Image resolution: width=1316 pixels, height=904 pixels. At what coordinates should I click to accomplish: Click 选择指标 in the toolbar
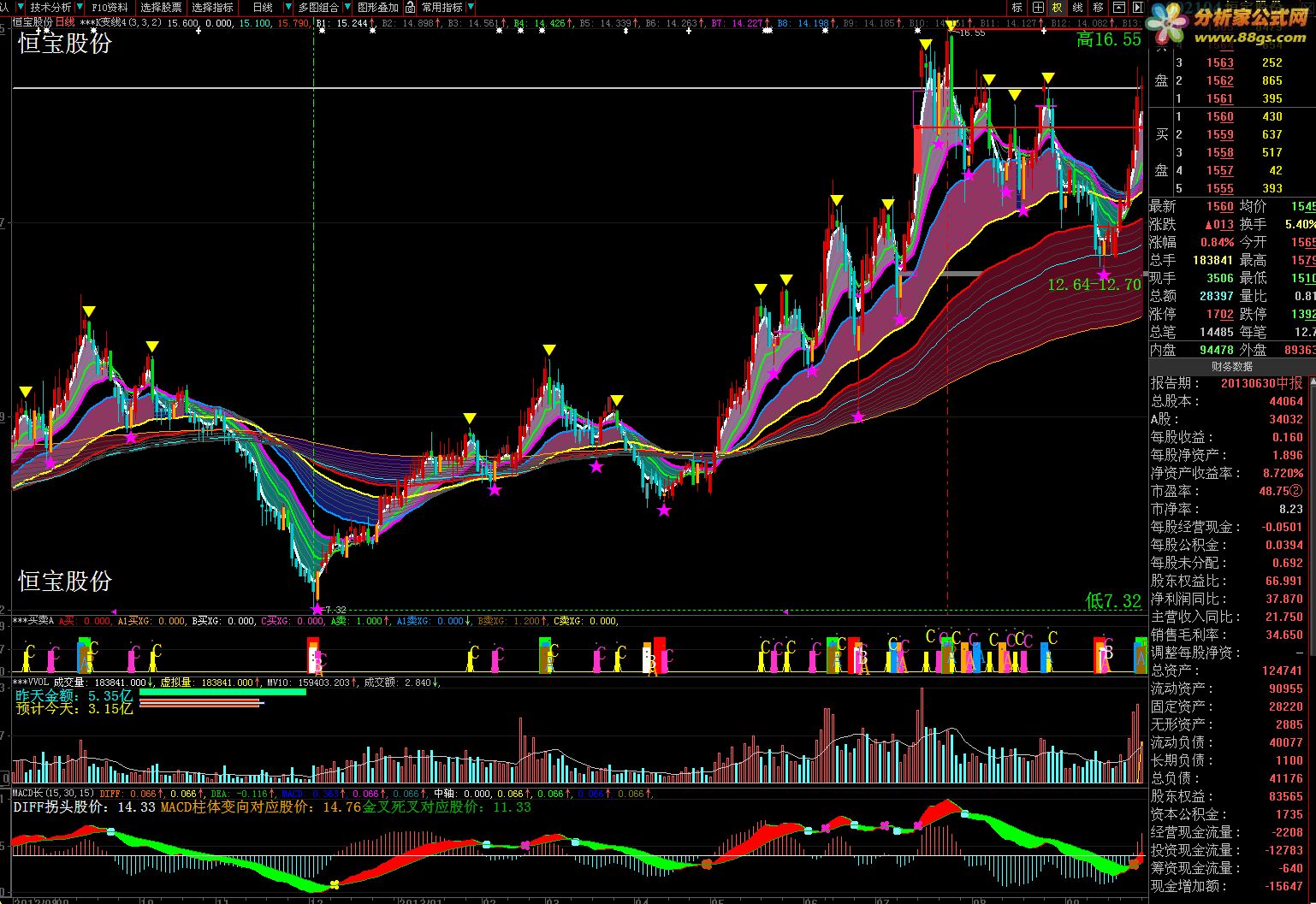point(212,7)
